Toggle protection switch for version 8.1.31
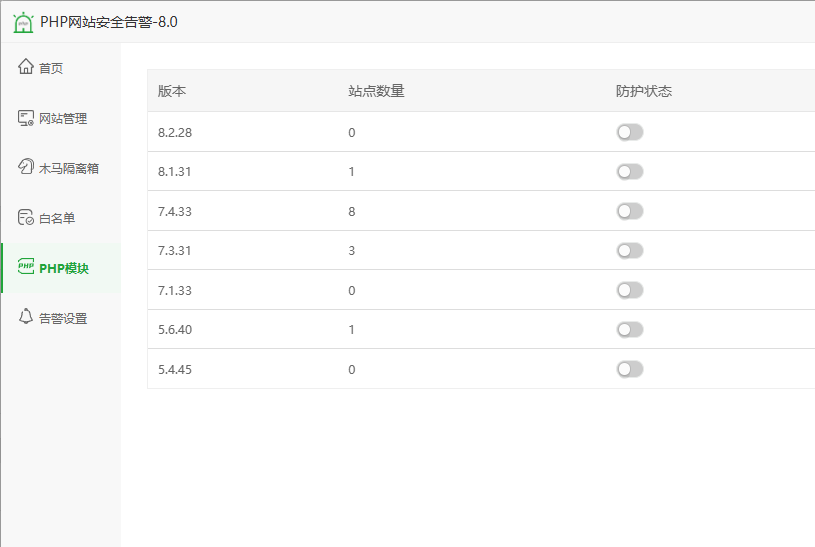 coord(629,172)
